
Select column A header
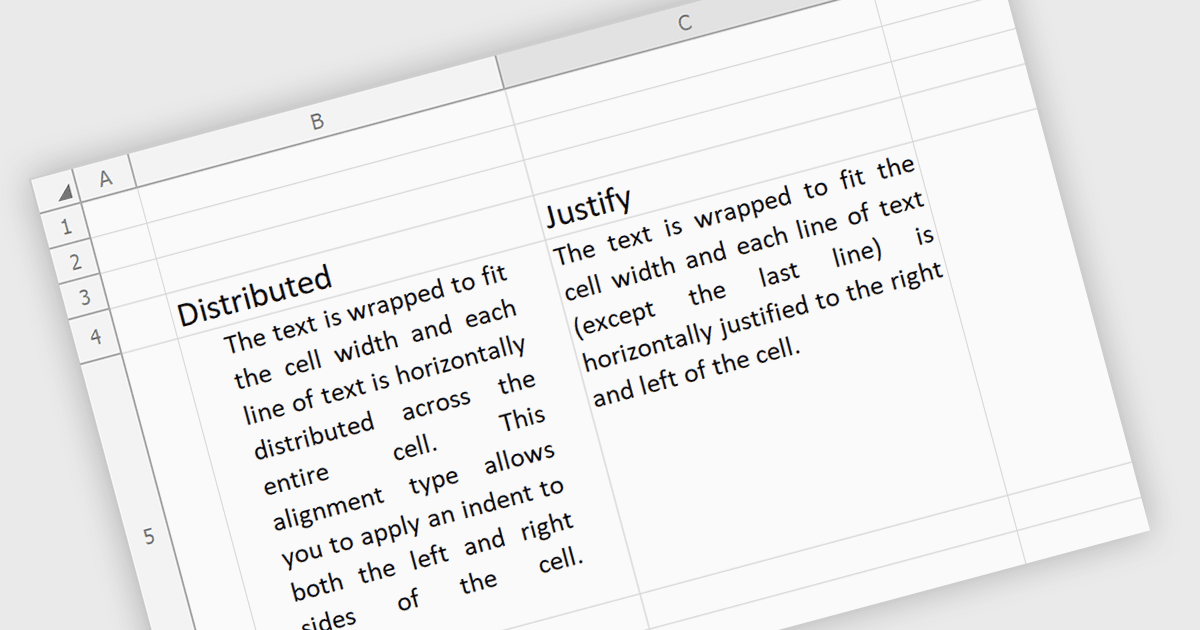tap(105, 179)
